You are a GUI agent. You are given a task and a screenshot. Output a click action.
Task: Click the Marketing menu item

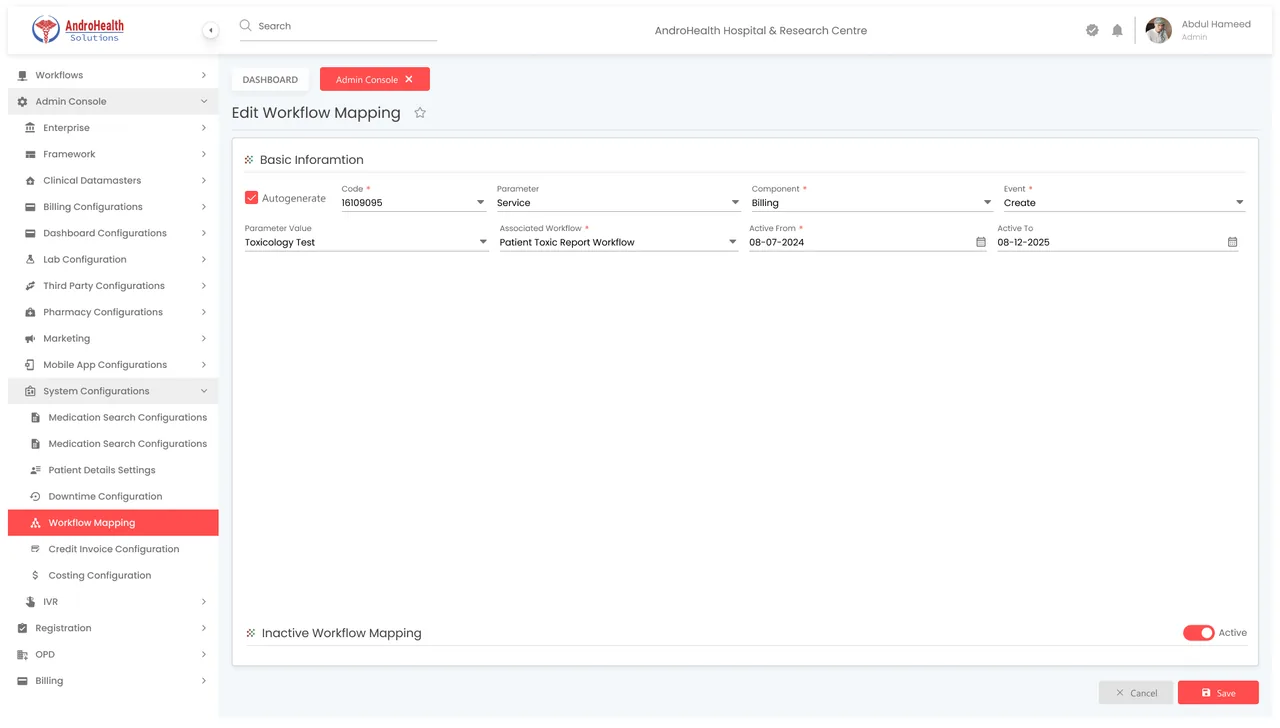[113, 339]
